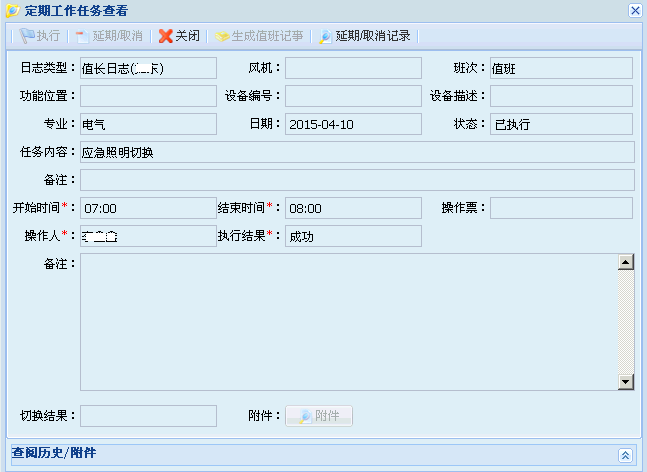Click 生成值班记事 toolbar button
The height and width of the screenshot is (472, 647).
click(258, 36)
